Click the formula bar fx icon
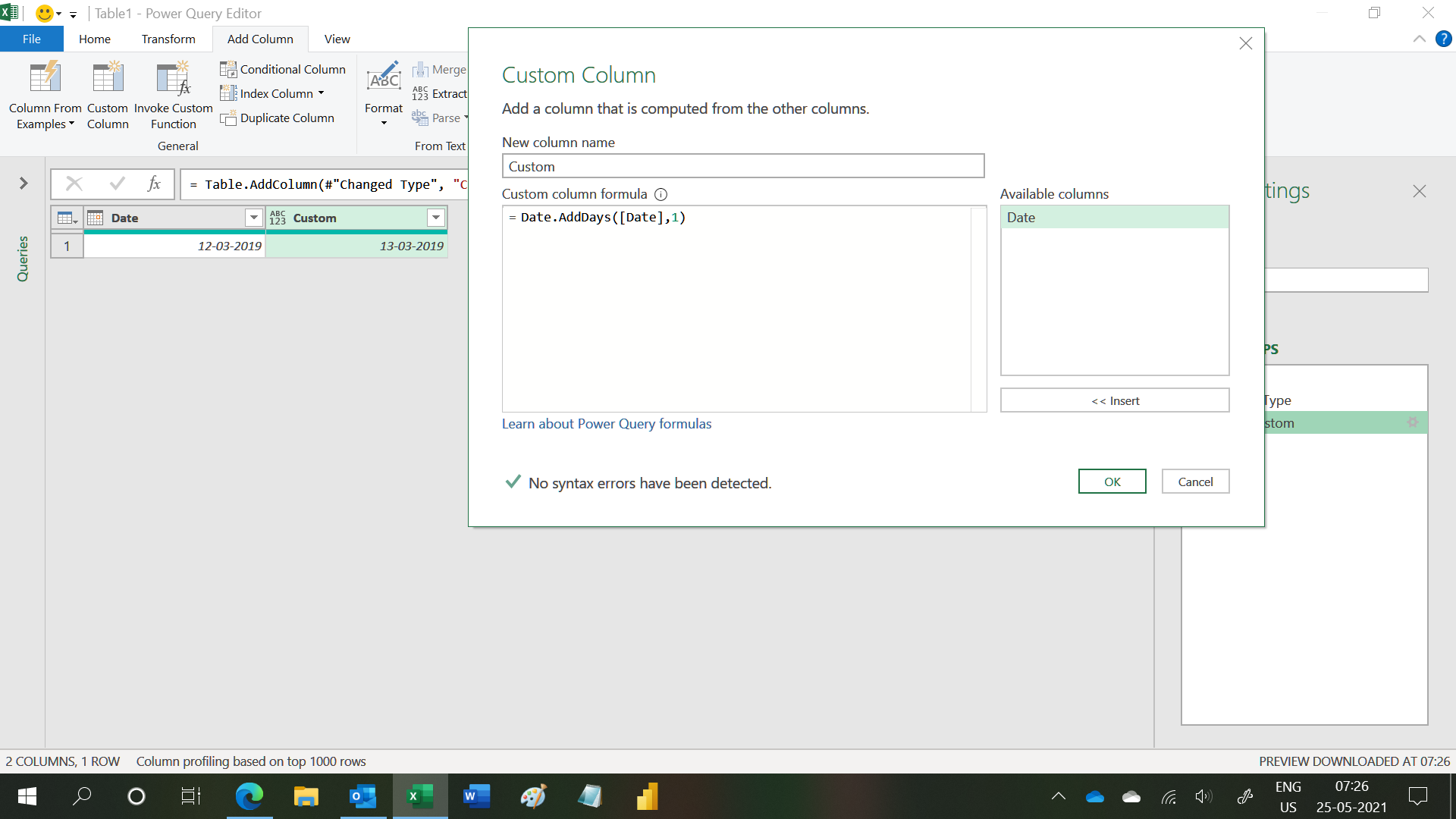 (x=154, y=184)
